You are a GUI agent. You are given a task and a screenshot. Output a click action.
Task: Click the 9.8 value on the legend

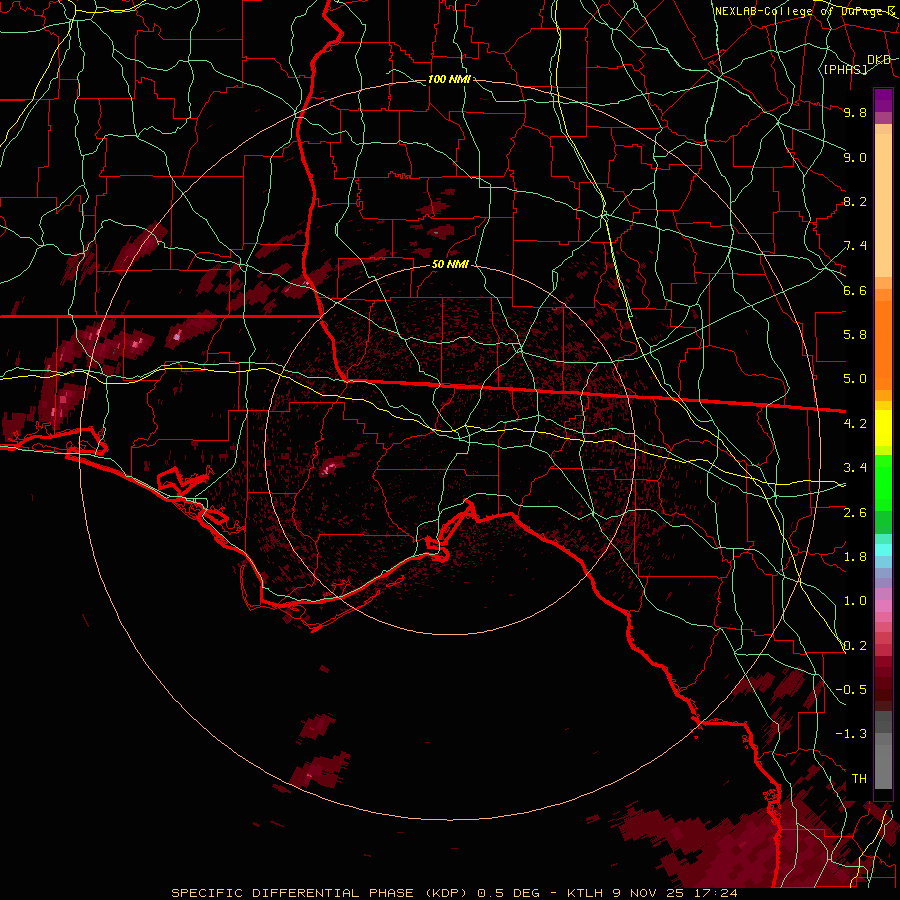pyautogui.click(x=855, y=112)
